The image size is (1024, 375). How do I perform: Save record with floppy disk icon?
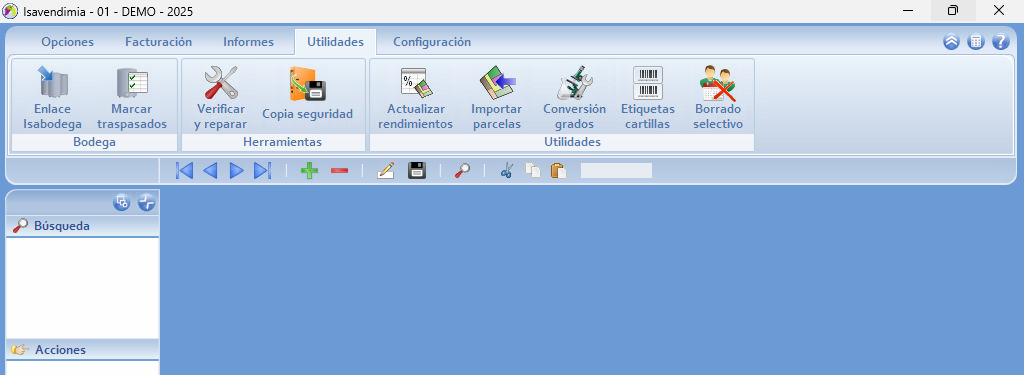click(x=417, y=171)
